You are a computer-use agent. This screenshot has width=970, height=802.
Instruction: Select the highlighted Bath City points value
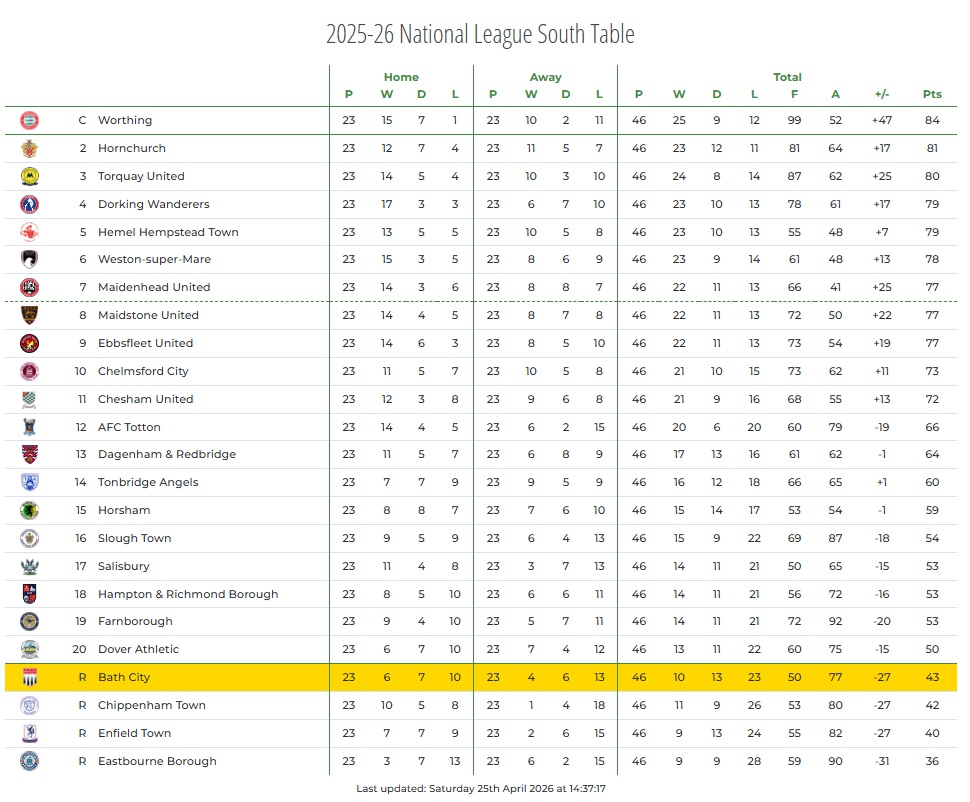932,677
